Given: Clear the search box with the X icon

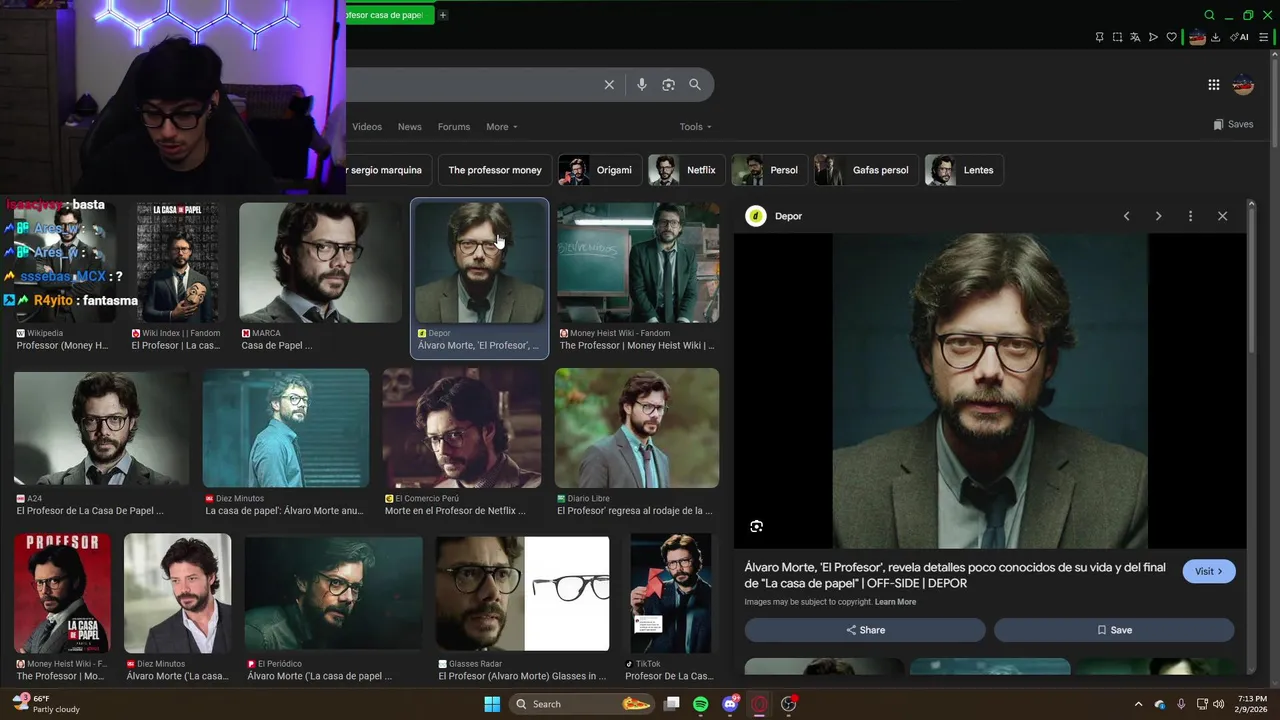Looking at the screenshot, I should tap(609, 85).
